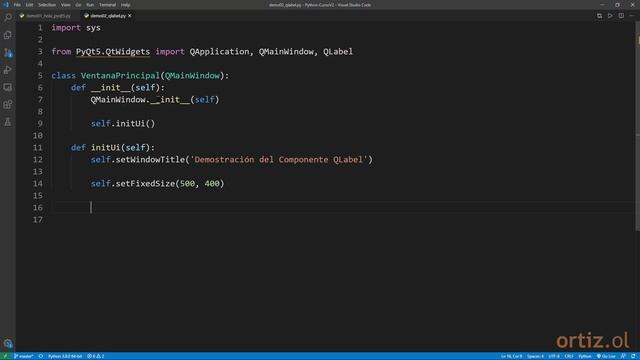The image size is (640, 360).
Task: Click the Python language mode selector
Action: pyautogui.click(x=584, y=356)
